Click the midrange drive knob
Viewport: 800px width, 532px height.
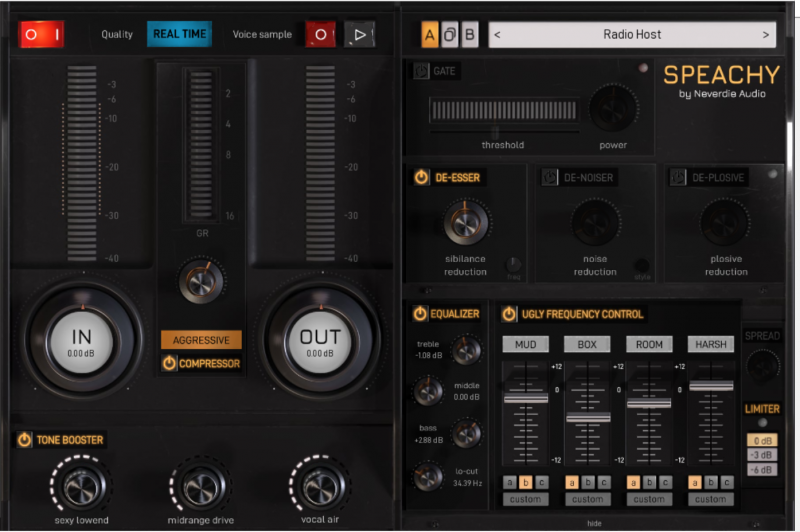click(201, 486)
